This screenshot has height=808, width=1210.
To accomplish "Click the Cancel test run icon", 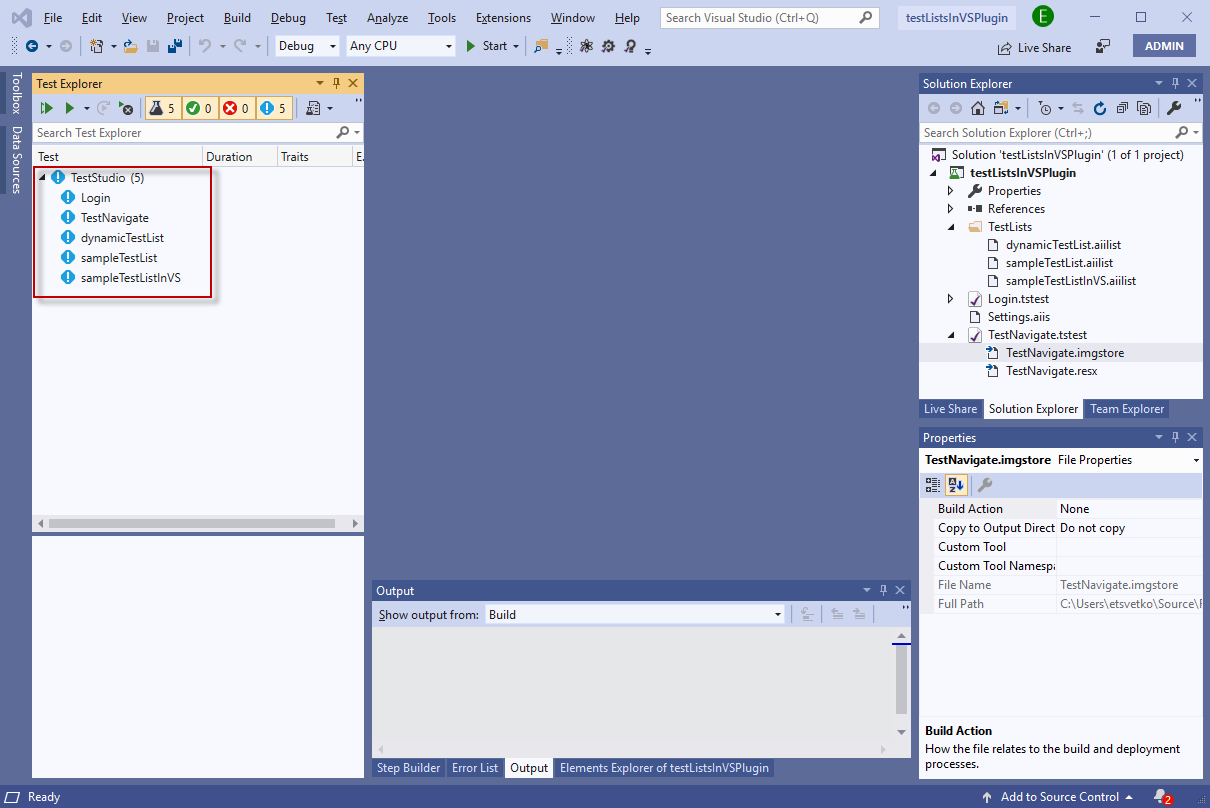I will 126,108.
